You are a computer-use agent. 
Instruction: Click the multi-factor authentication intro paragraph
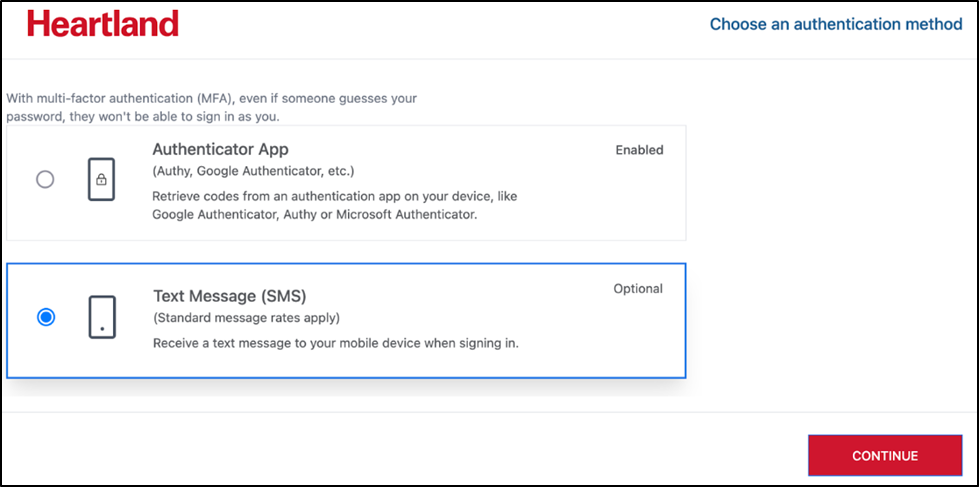coord(212,107)
